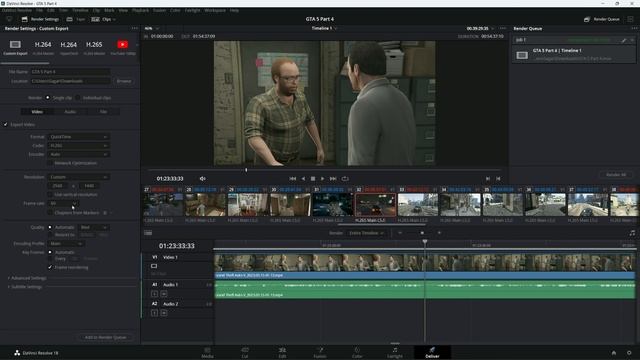Stop playback in the viewer
640x360 pixels.
coord(313,178)
